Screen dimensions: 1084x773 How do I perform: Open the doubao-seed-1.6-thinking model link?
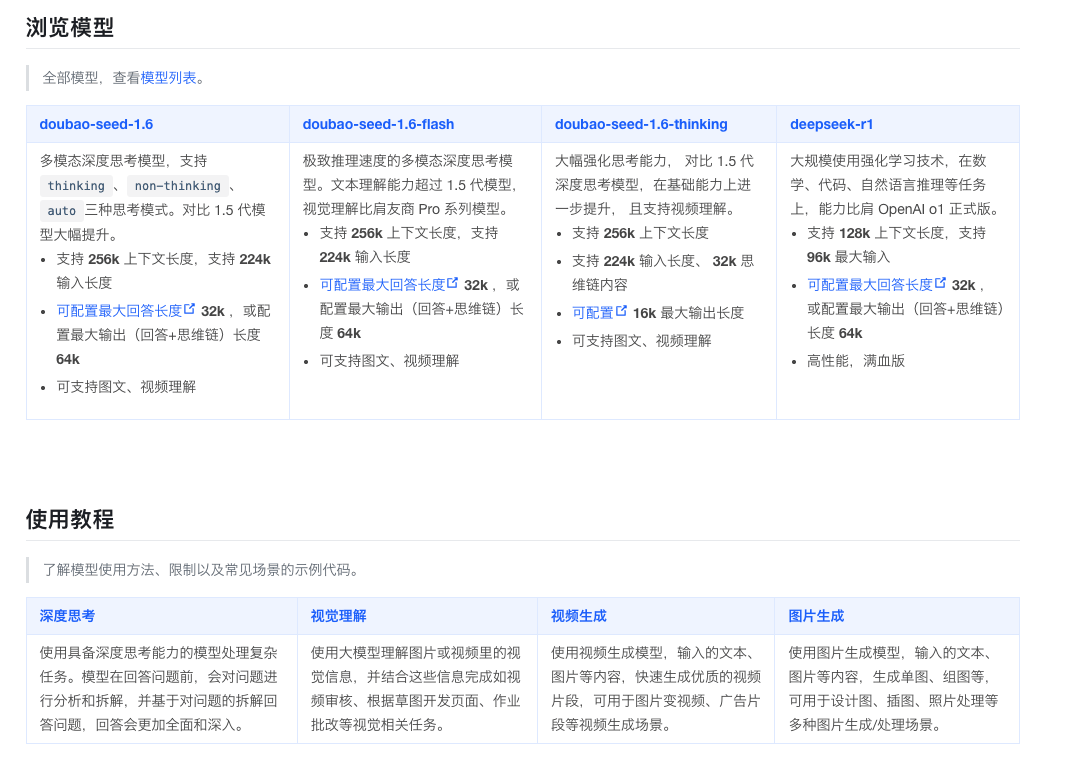click(641, 124)
